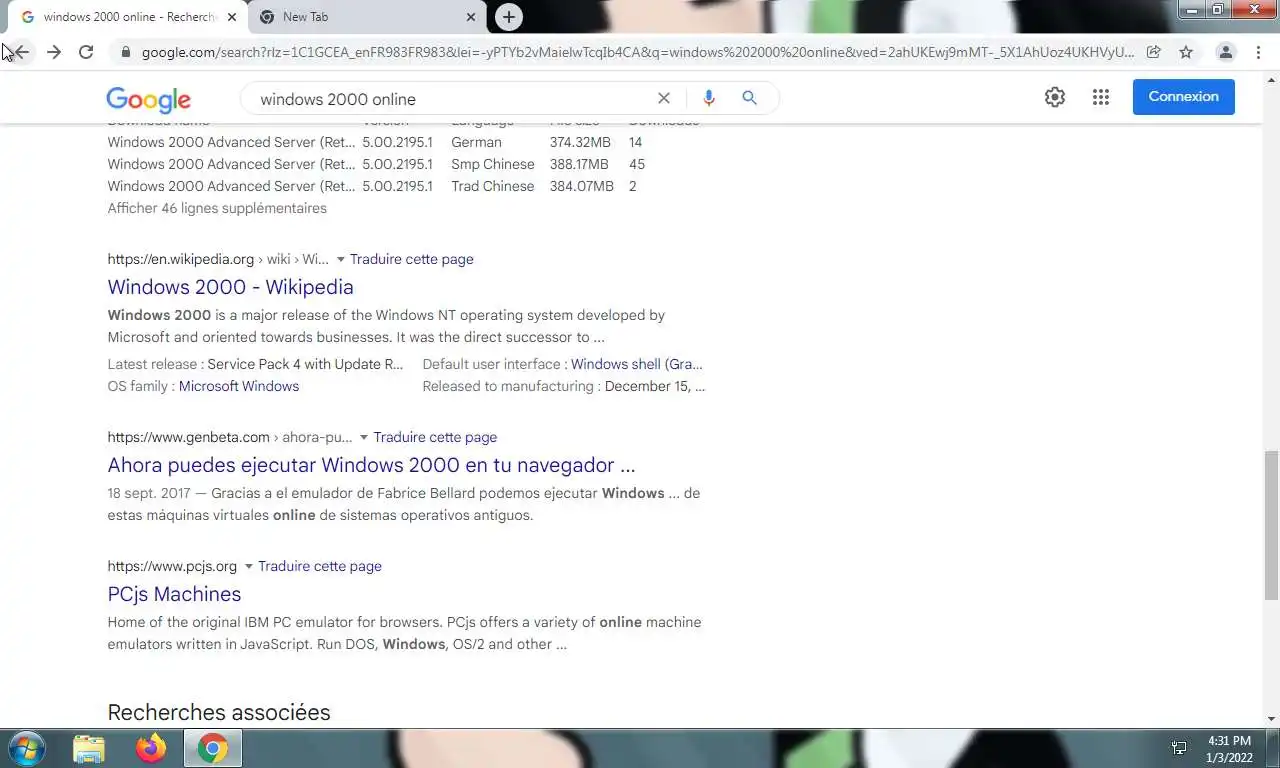This screenshot has height=768, width=1280.
Task: Open a new tab with the plus button
Action: click(509, 17)
